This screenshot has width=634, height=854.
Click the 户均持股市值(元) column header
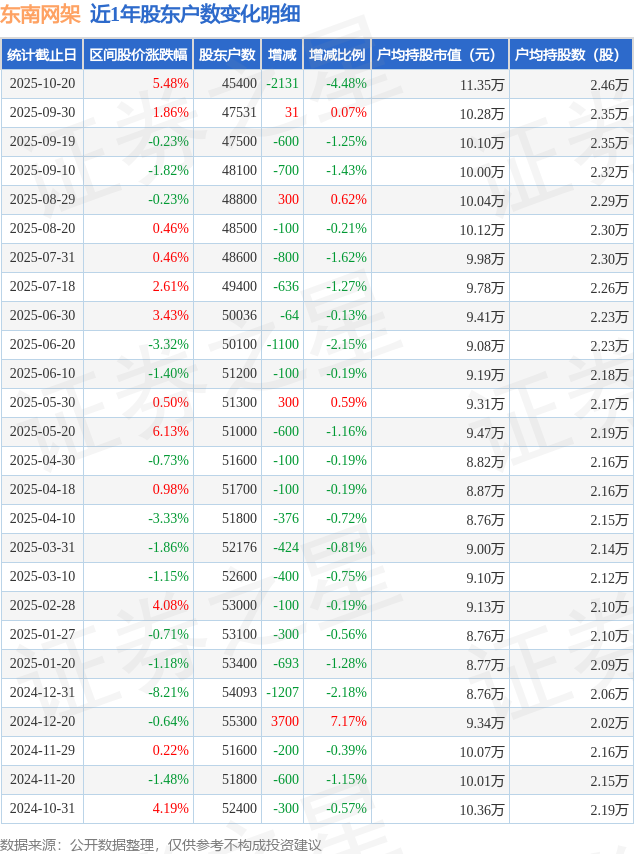tap(439, 55)
